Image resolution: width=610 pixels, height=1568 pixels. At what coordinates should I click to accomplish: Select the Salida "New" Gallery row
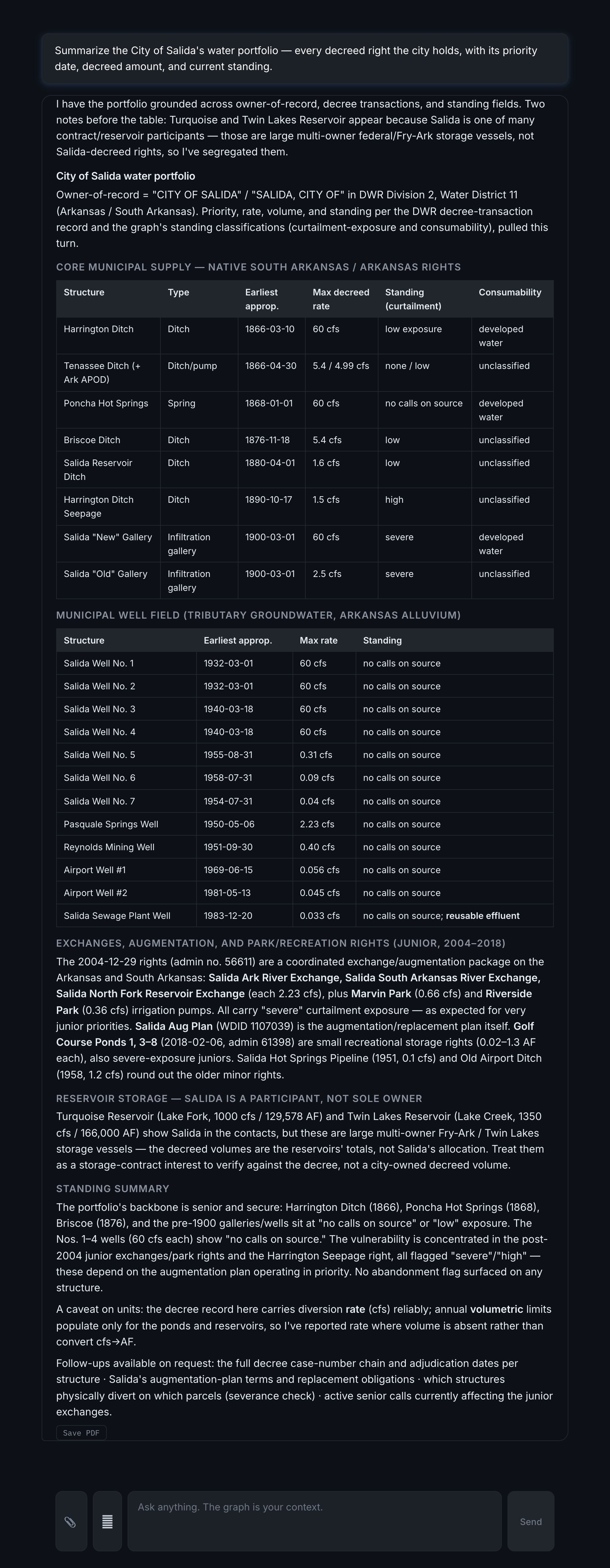point(305,544)
